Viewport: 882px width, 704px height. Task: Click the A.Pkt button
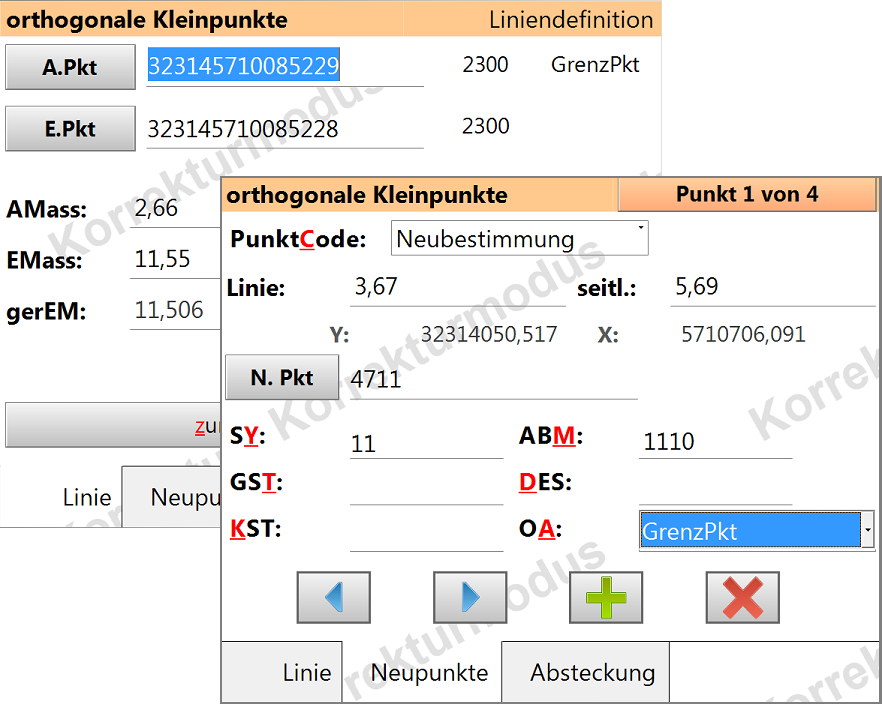point(70,67)
